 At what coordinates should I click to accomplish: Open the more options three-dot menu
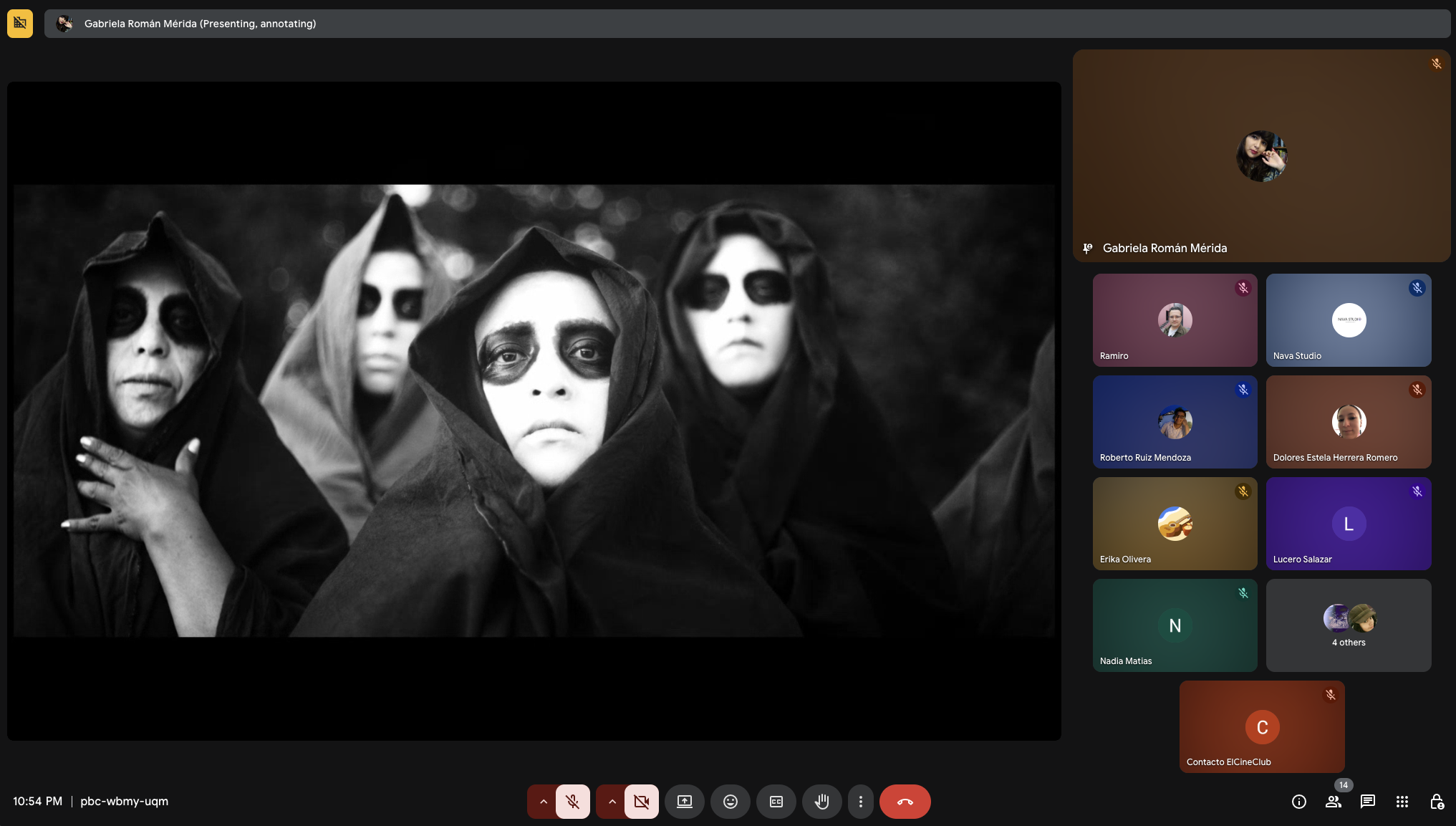point(860,802)
